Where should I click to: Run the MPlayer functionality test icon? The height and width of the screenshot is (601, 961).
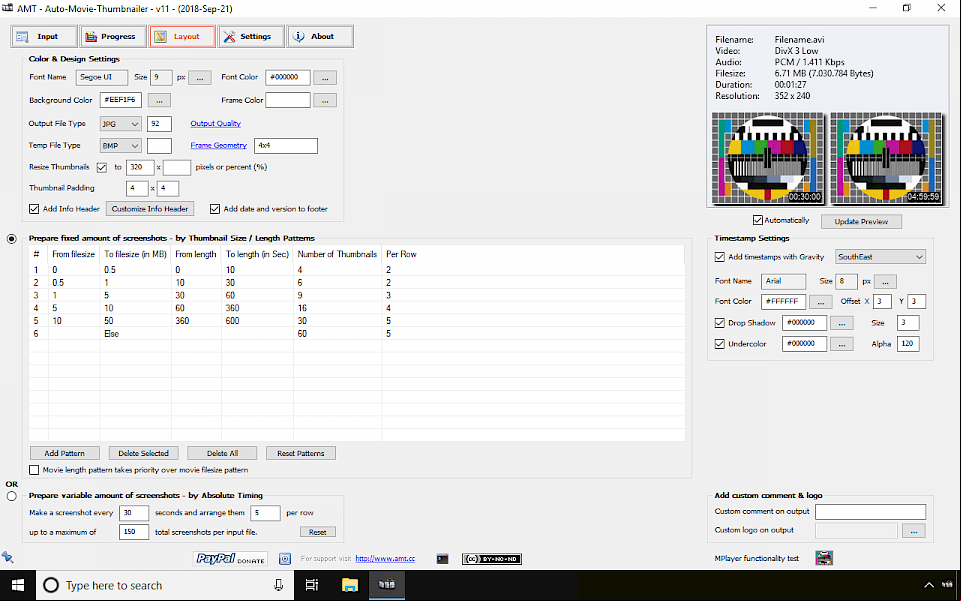click(x=824, y=558)
